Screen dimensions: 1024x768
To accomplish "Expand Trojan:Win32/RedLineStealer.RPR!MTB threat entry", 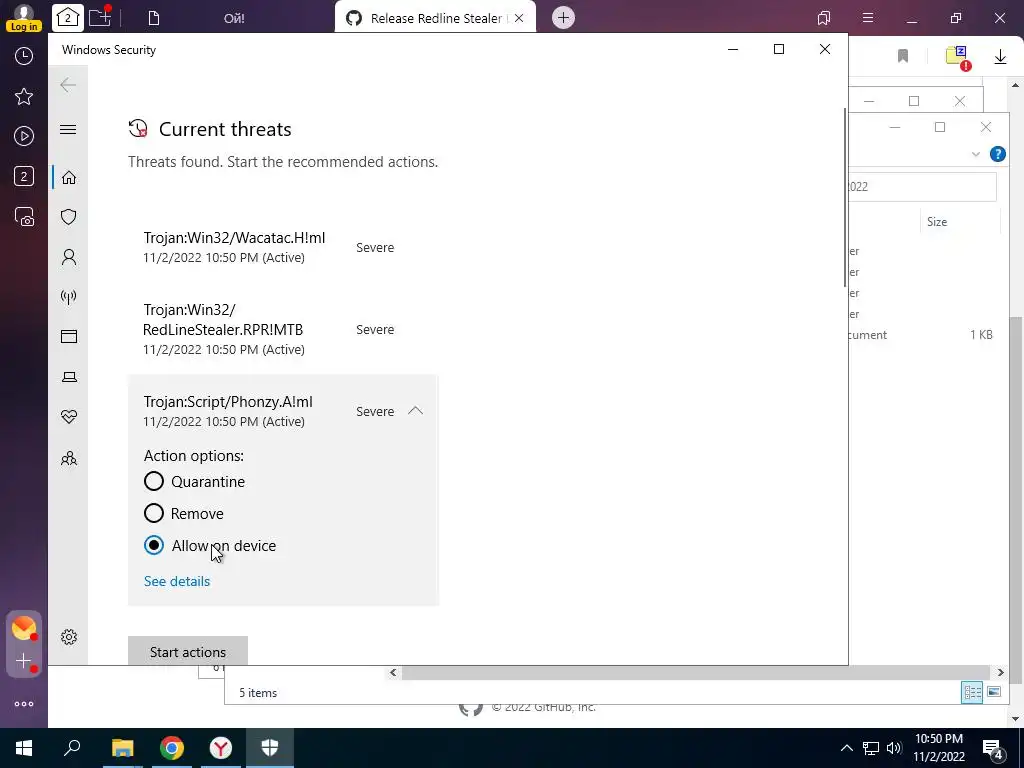I will pos(283,329).
